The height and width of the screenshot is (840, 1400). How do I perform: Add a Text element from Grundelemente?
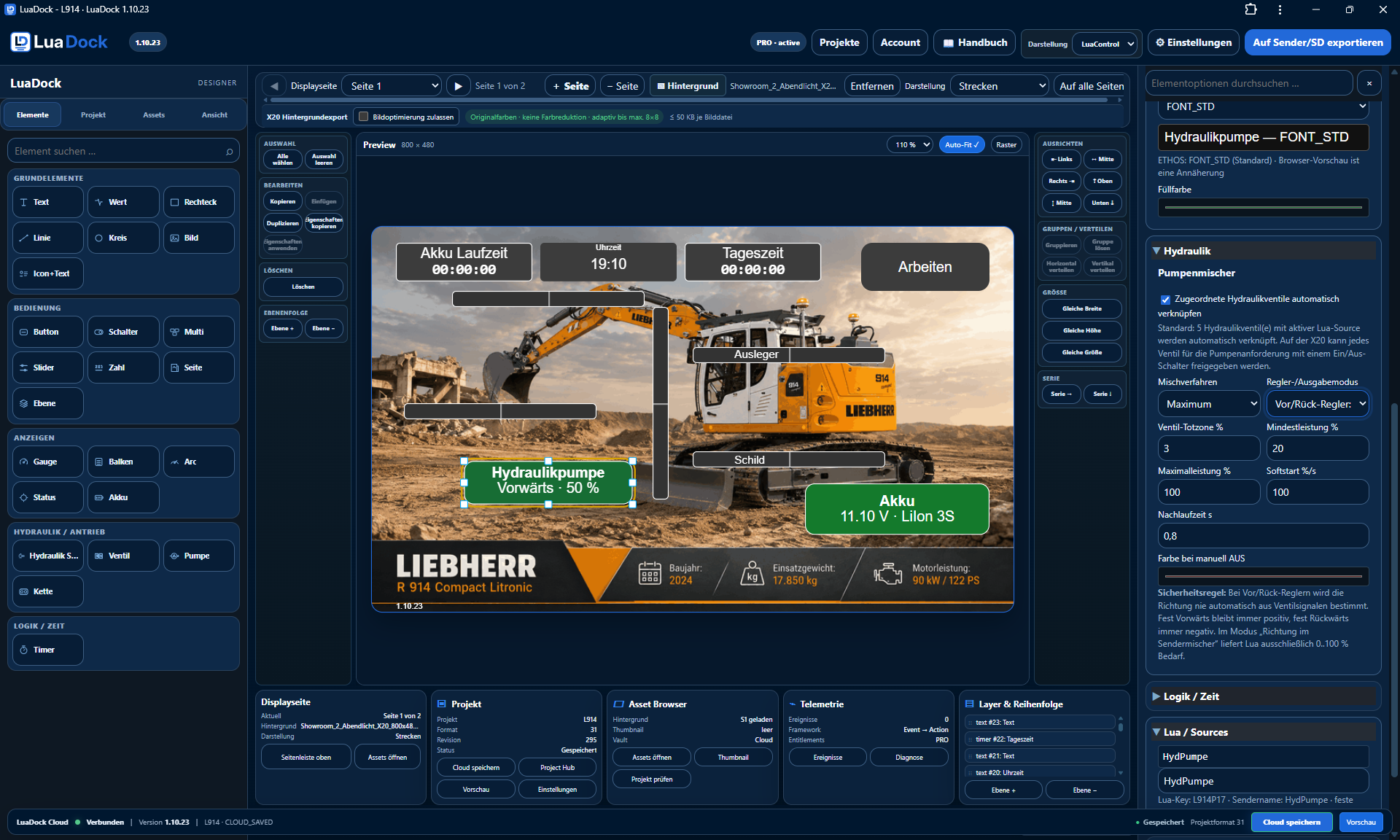[48, 202]
